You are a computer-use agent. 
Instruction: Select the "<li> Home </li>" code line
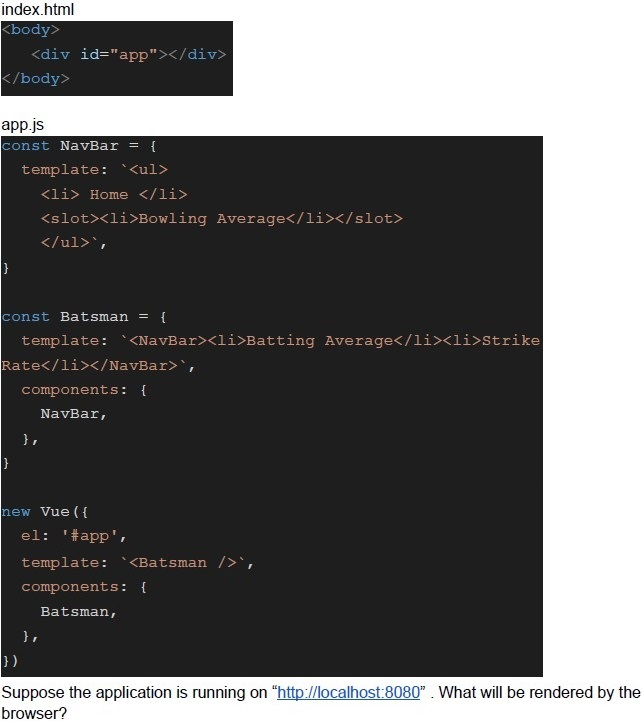(114, 194)
